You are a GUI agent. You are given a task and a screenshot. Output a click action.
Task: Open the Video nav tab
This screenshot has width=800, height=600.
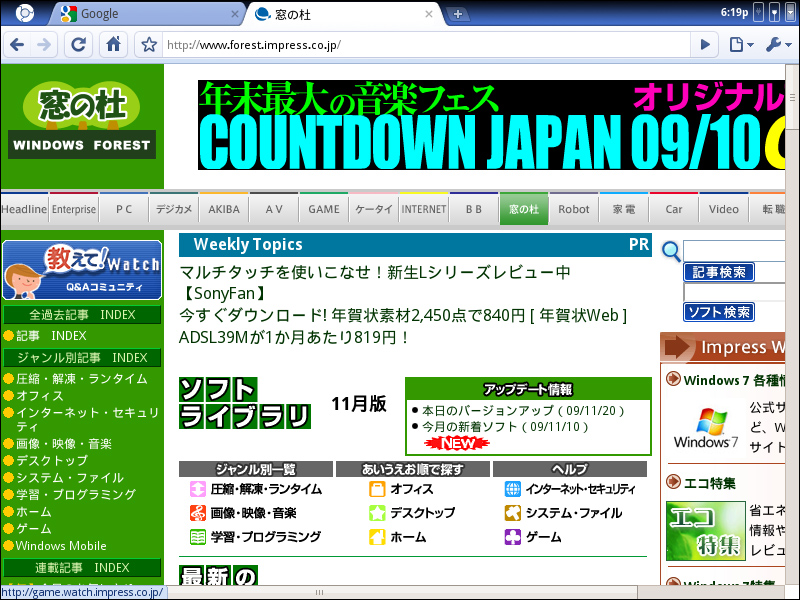pyautogui.click(x=724, y=209)
